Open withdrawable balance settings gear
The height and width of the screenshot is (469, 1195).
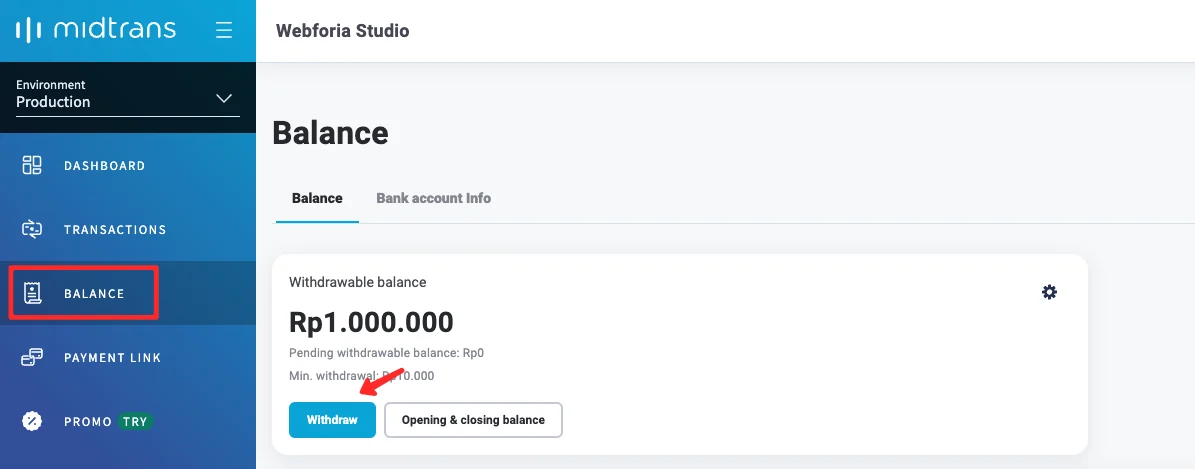click(x=1049, y=292)
